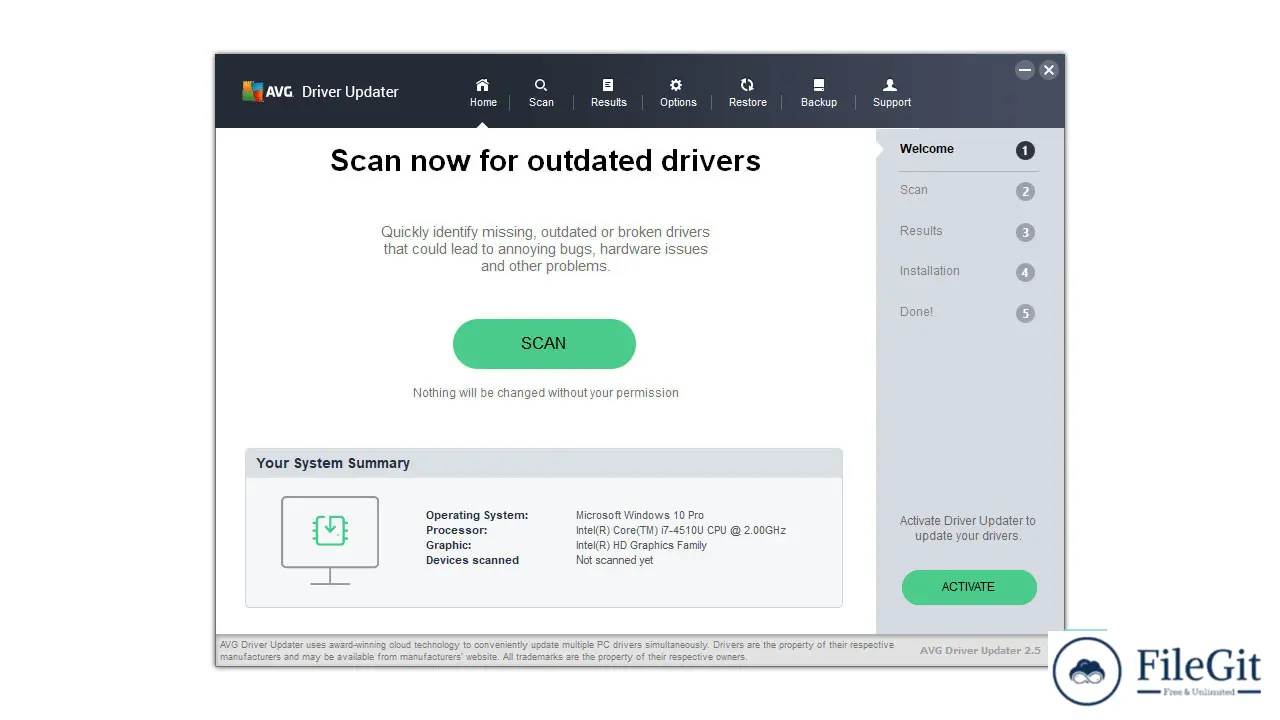Image resolution: width=1280 pixels, height=720 pixels.
Task: Close the Driver Updater window
Action: [x=1048, y=70]
